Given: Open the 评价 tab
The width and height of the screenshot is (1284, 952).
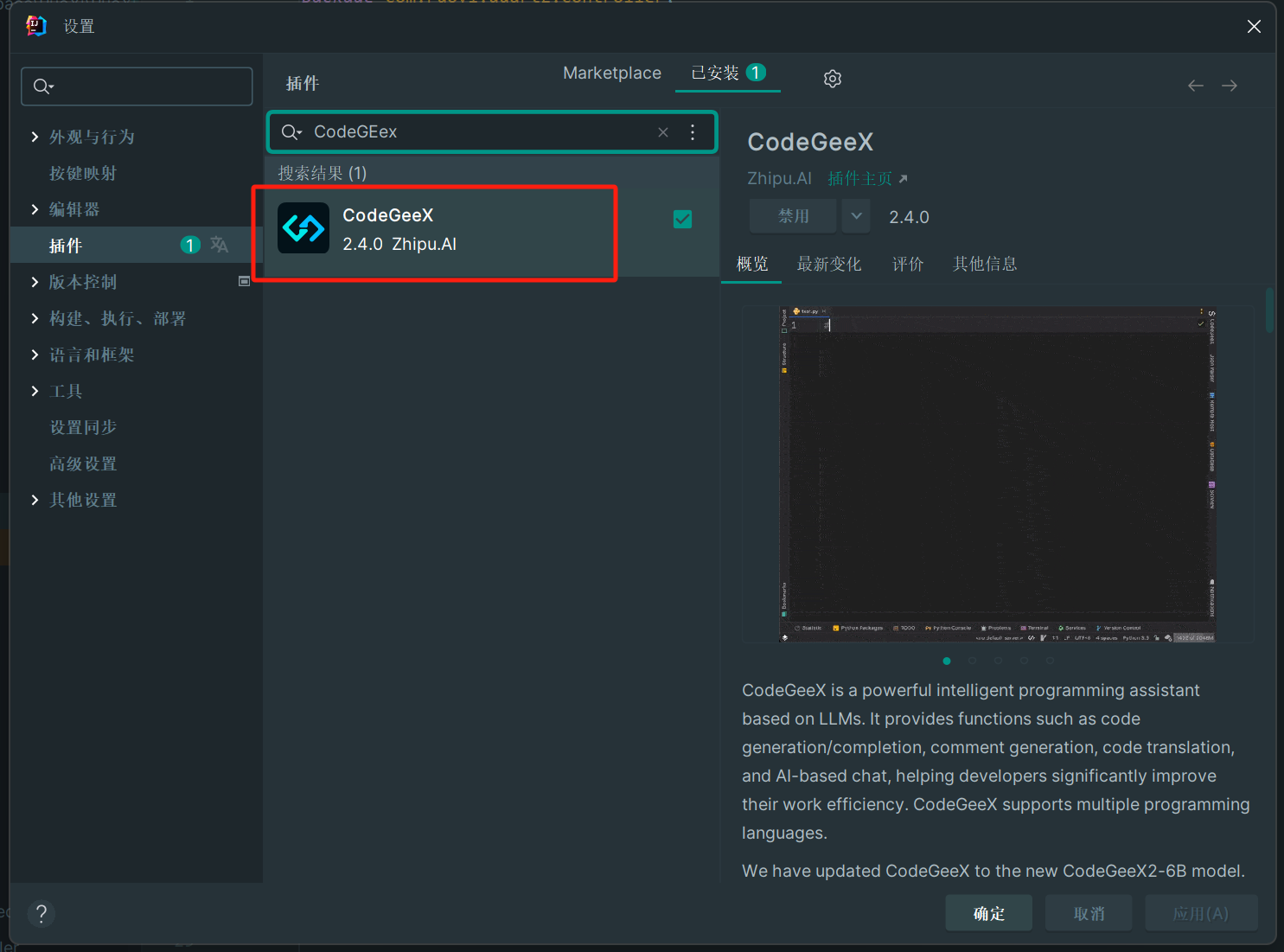Looking at the screenshot, I should coord(908,264).
